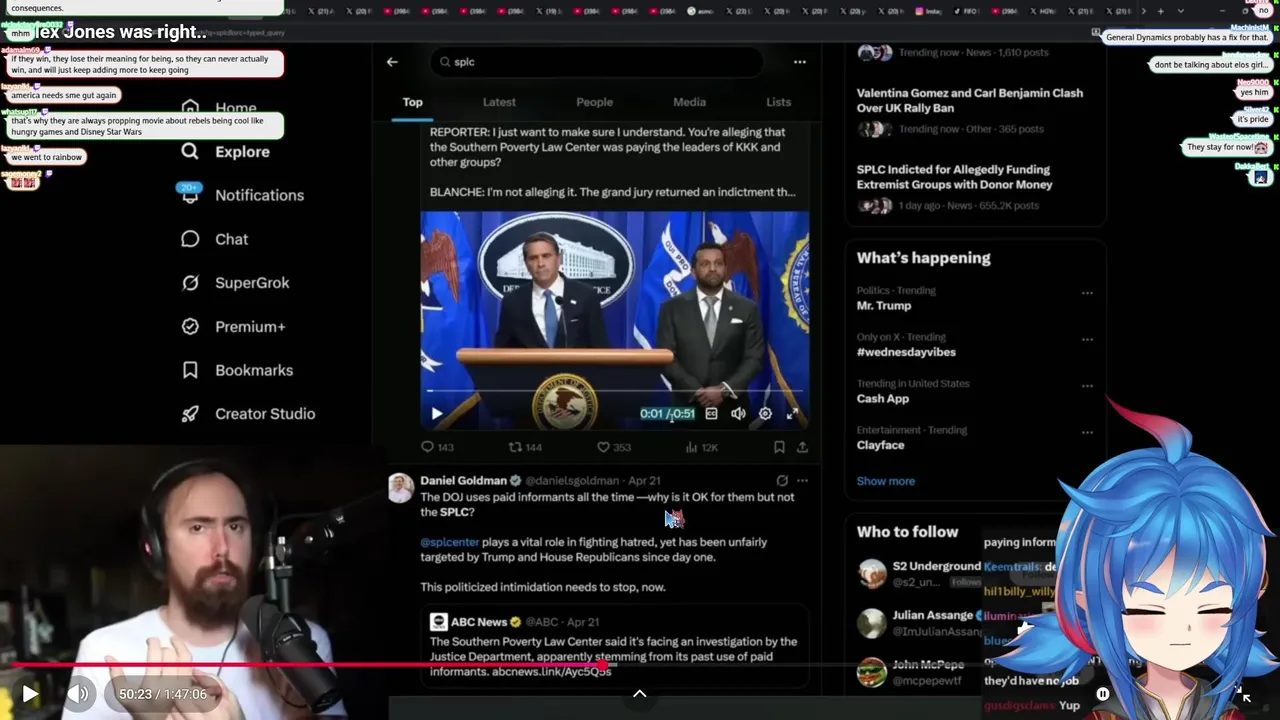Open the #wednesdayvibes trending topic
The image size is (1280, 720).
pos(906,352)
